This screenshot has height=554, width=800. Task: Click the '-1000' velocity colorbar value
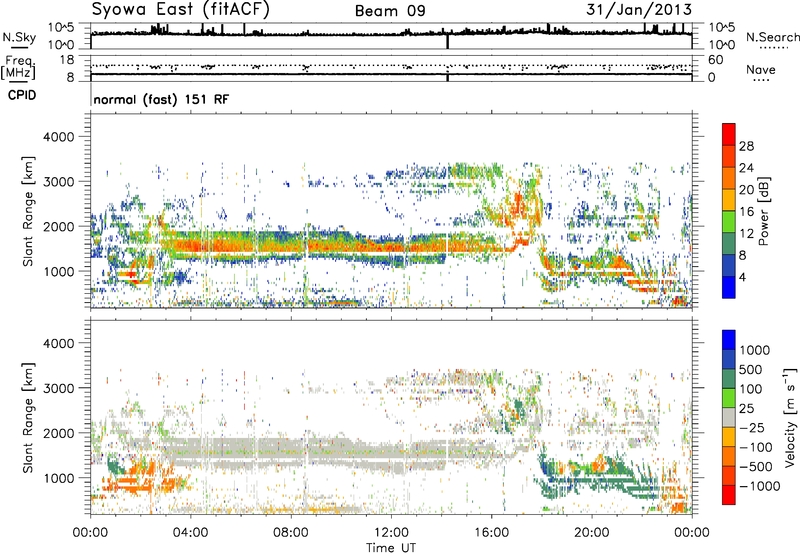click(760, 486)
